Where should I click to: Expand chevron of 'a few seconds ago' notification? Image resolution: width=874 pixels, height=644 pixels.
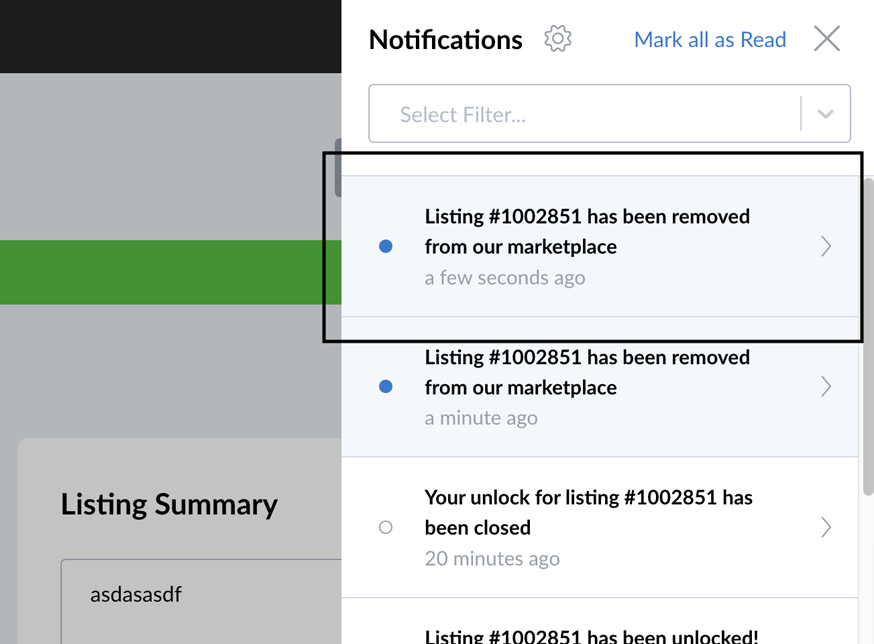[826, 246]
